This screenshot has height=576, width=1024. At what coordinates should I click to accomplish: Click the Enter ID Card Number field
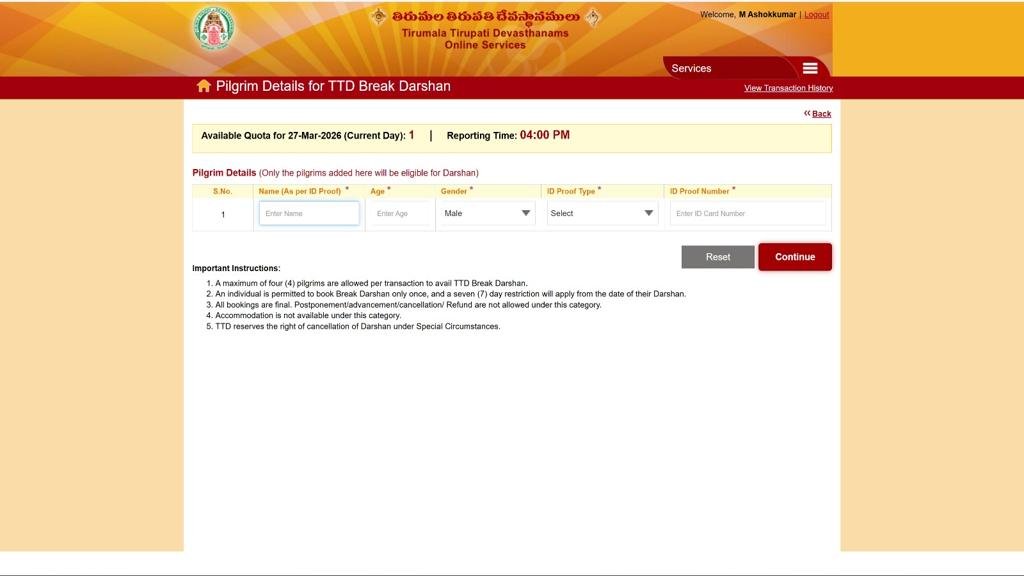(747, 213)
